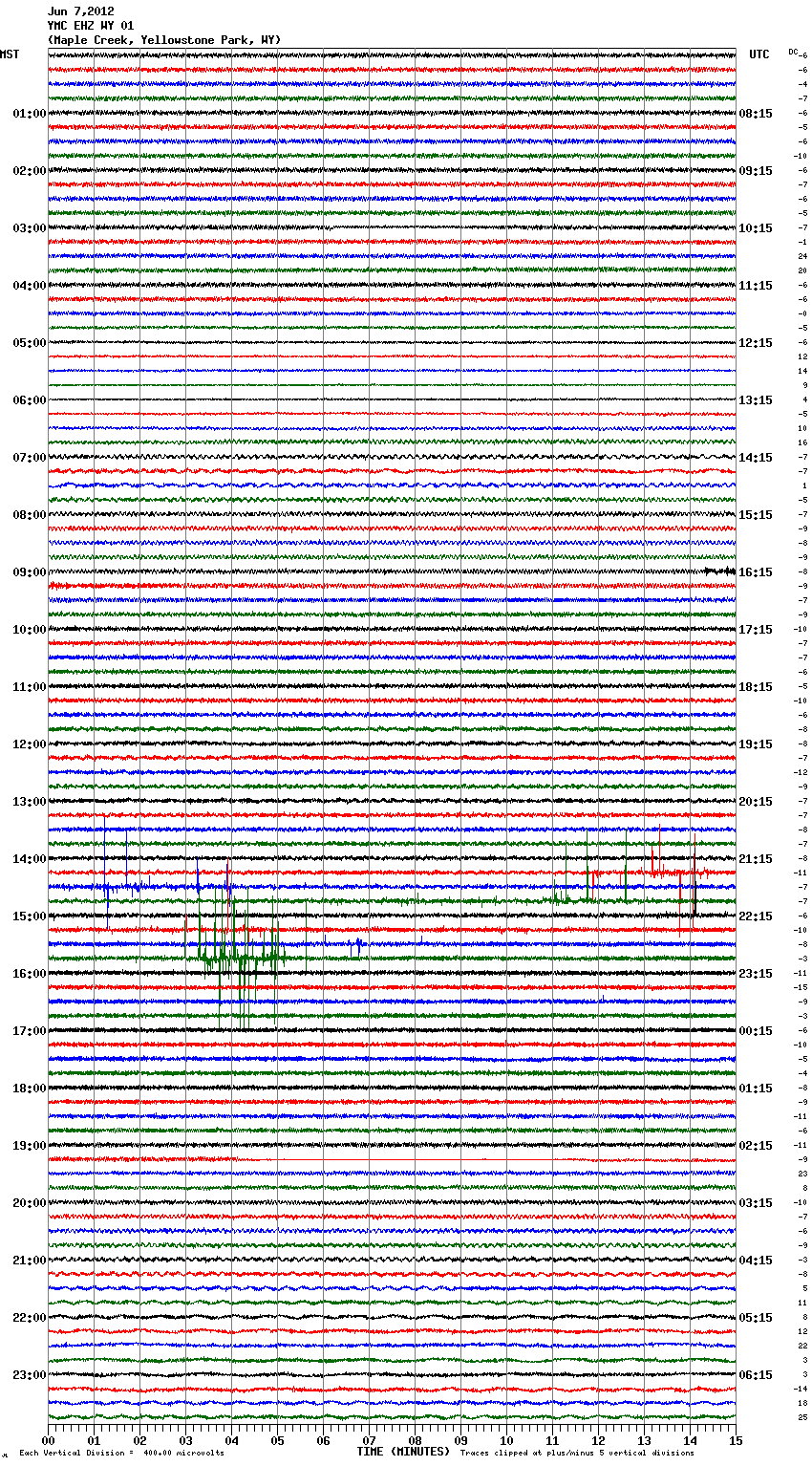Click minute tick label 14 on x-axis

690,1440
